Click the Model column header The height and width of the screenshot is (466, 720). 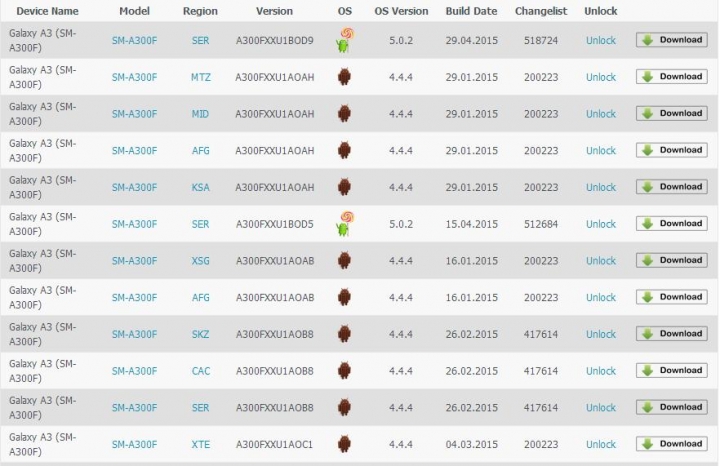[x=134, y=11]
